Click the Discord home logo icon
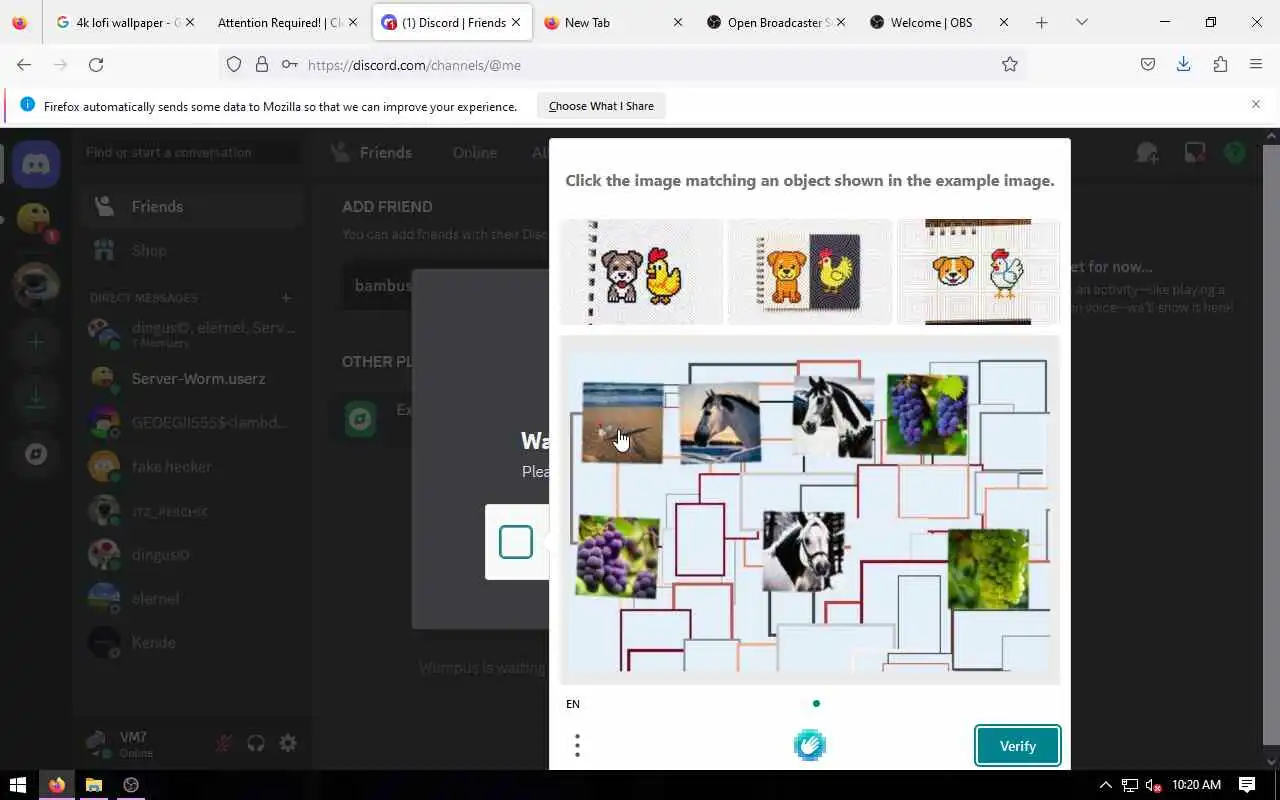 coord(36,164)
